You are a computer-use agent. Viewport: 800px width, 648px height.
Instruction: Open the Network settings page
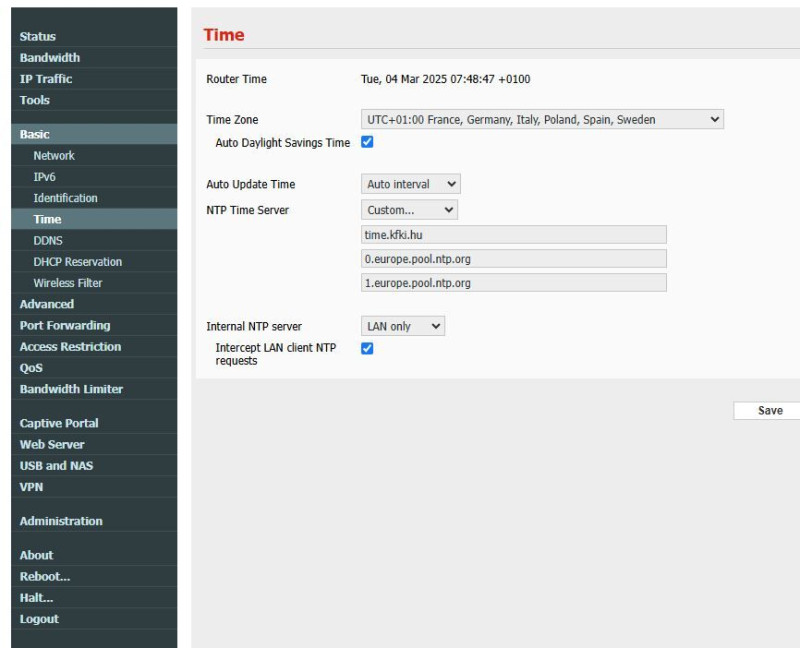click(x=94, y=156)
